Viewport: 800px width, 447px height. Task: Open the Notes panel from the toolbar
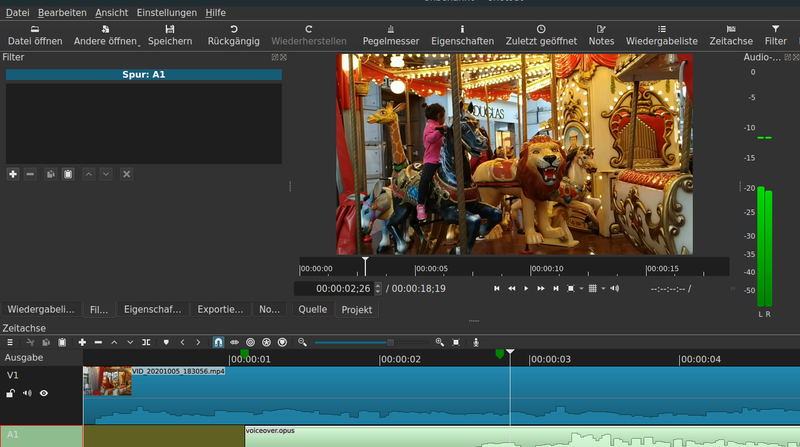[x=601, y=35]
